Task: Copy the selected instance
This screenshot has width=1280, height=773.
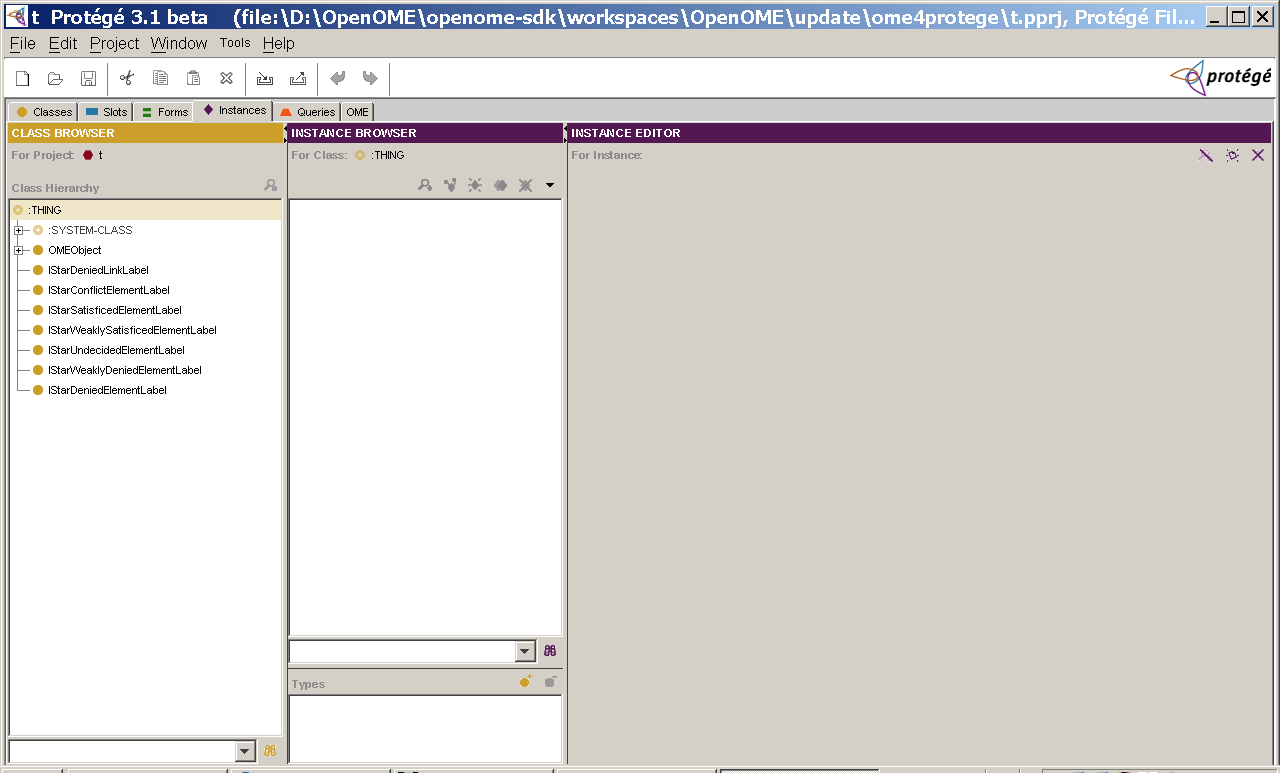Action: pos(500,185)
